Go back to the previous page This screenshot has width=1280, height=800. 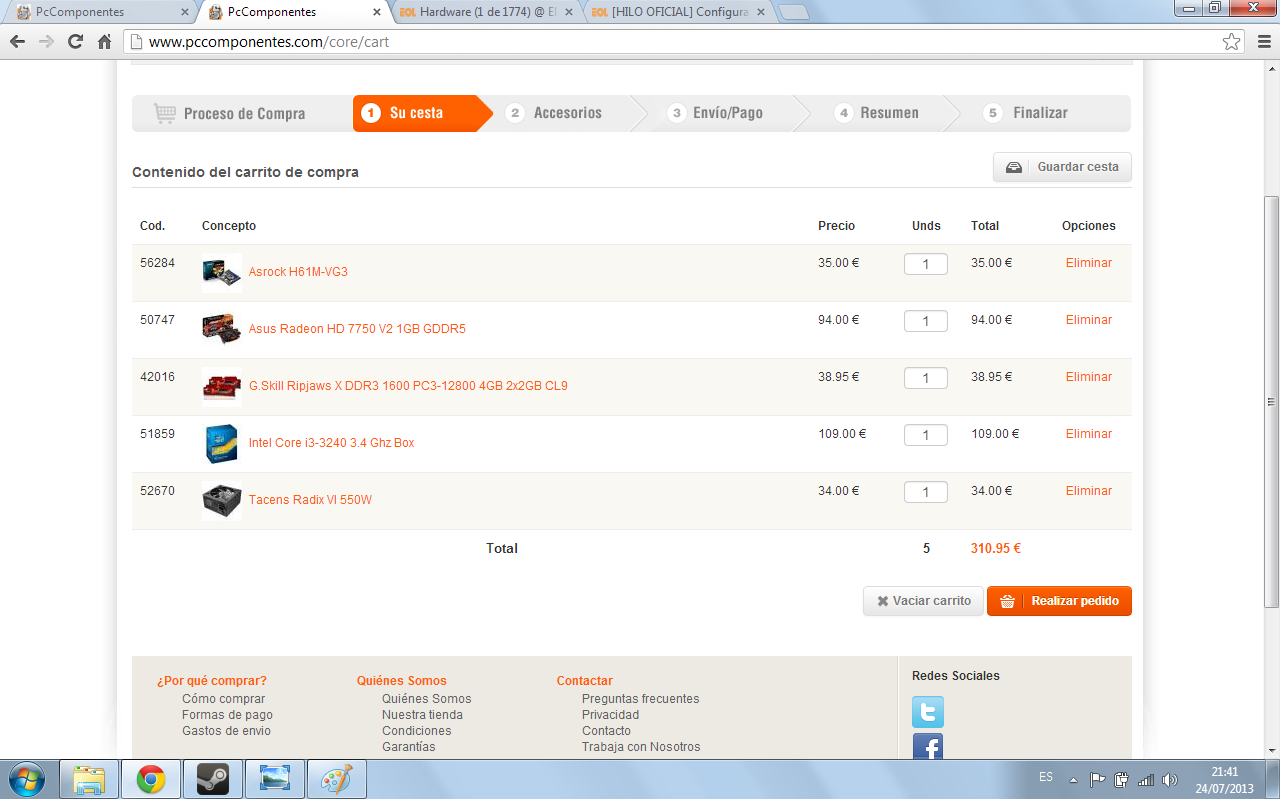[17, 42]
